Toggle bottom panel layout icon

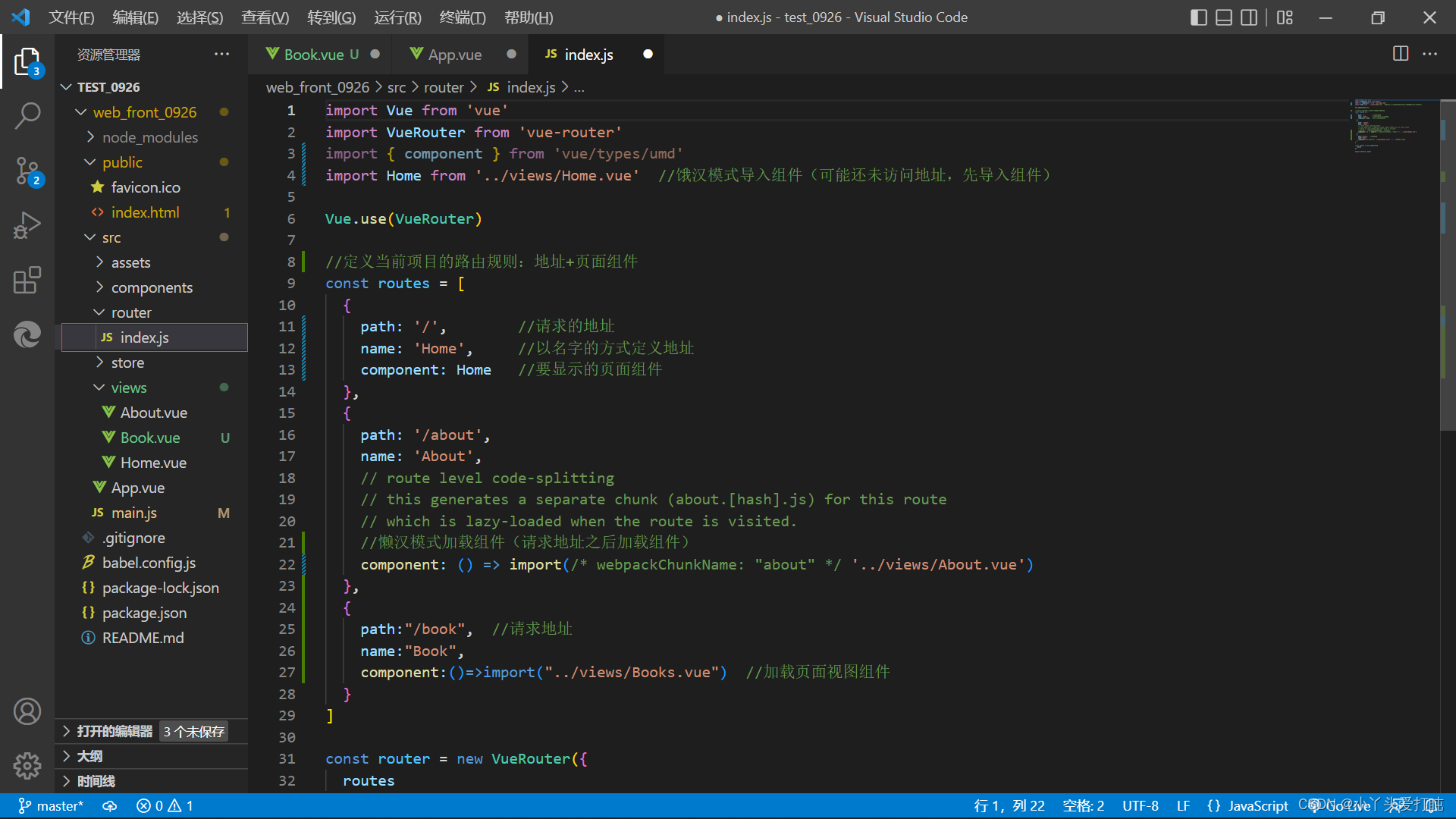[x=1224, y=17]
